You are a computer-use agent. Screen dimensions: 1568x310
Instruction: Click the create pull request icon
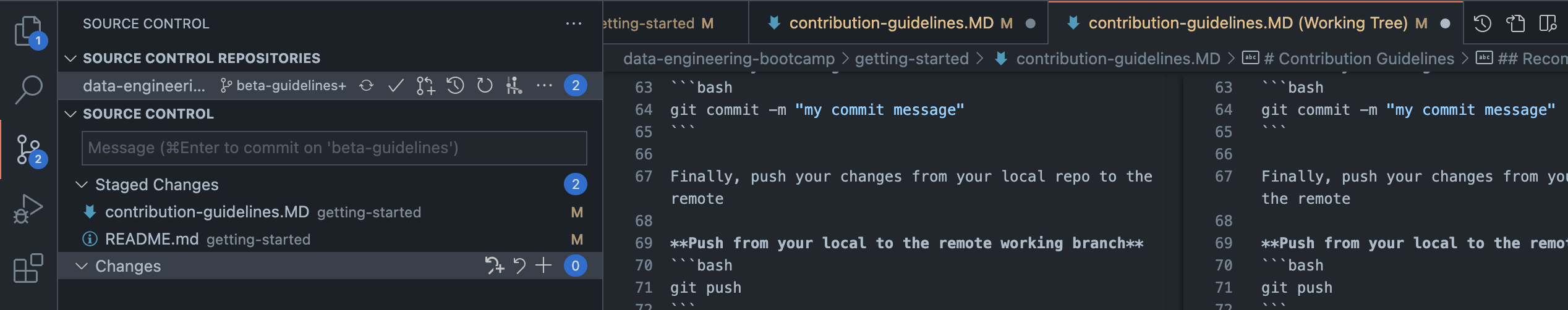425,85
